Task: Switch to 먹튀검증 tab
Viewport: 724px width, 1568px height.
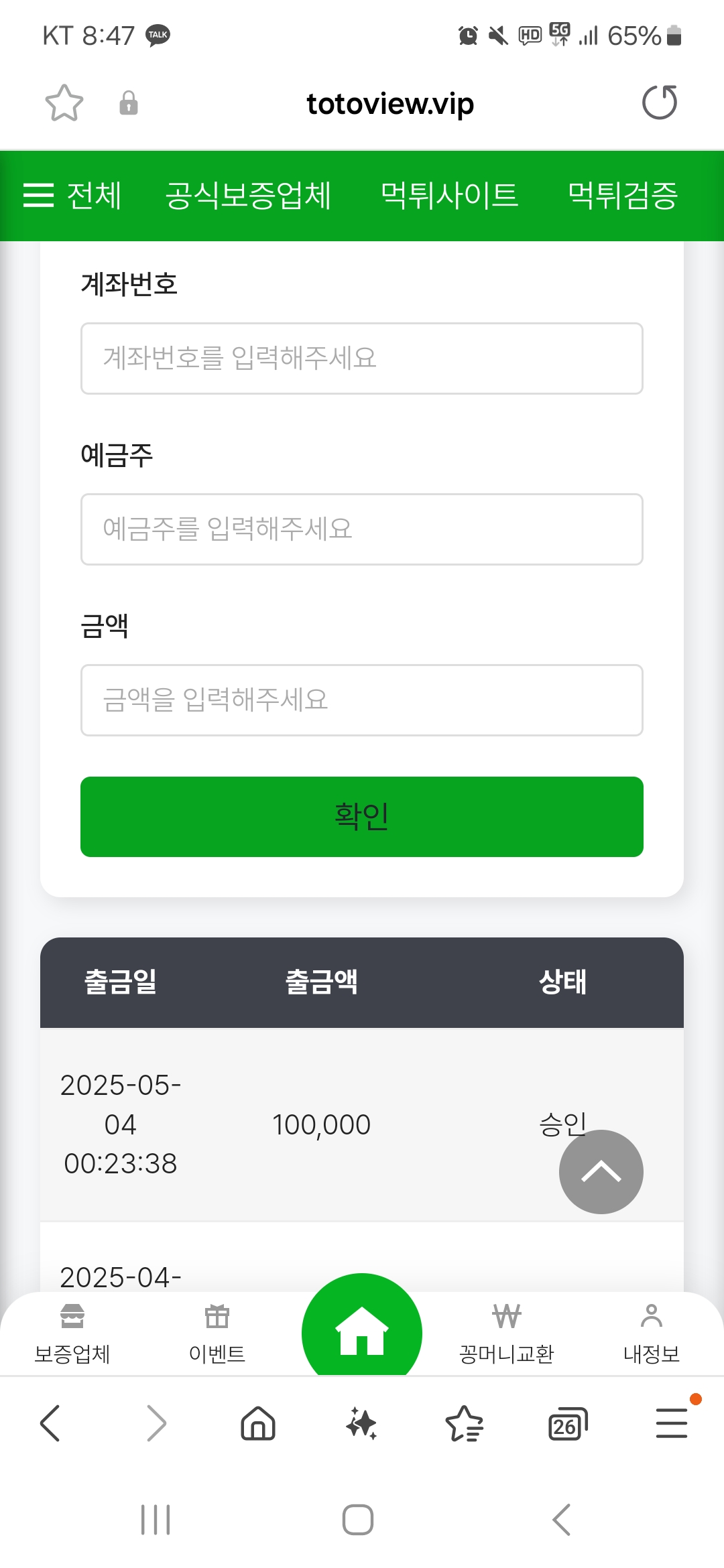Action: [x=623, y=196]
